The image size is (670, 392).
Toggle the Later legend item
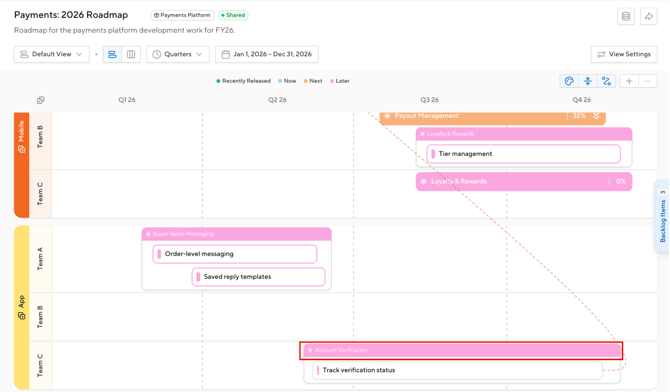pyautogui.click(x=339, y=81)
